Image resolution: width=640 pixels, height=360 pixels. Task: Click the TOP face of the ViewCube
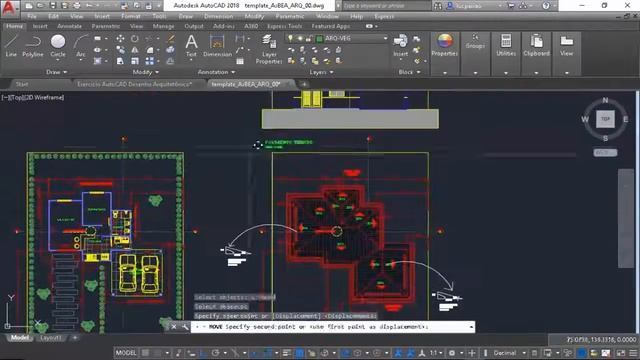(605, 119)
